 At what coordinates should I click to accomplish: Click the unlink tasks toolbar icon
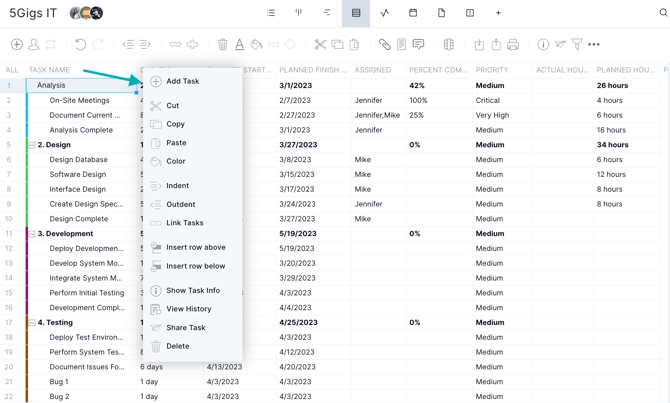[x=192, y=44]
